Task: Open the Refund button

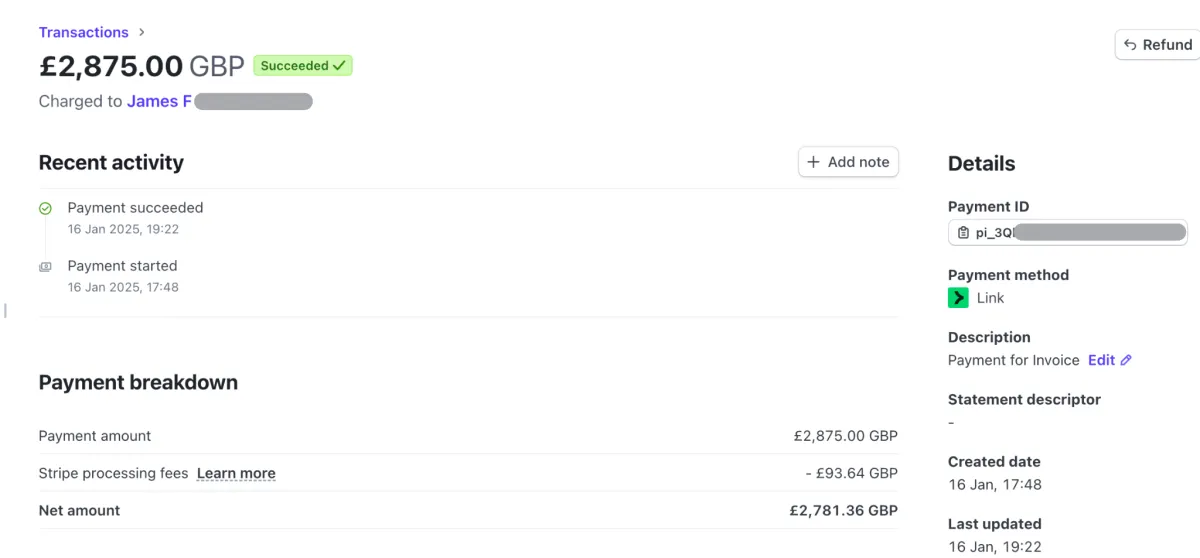Action: 1158,45
